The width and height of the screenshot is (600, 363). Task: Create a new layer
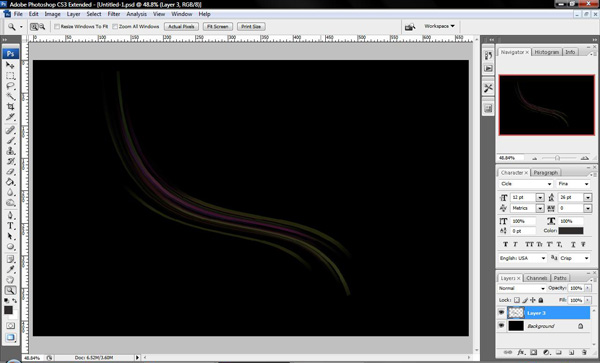[x=571, y=352]
